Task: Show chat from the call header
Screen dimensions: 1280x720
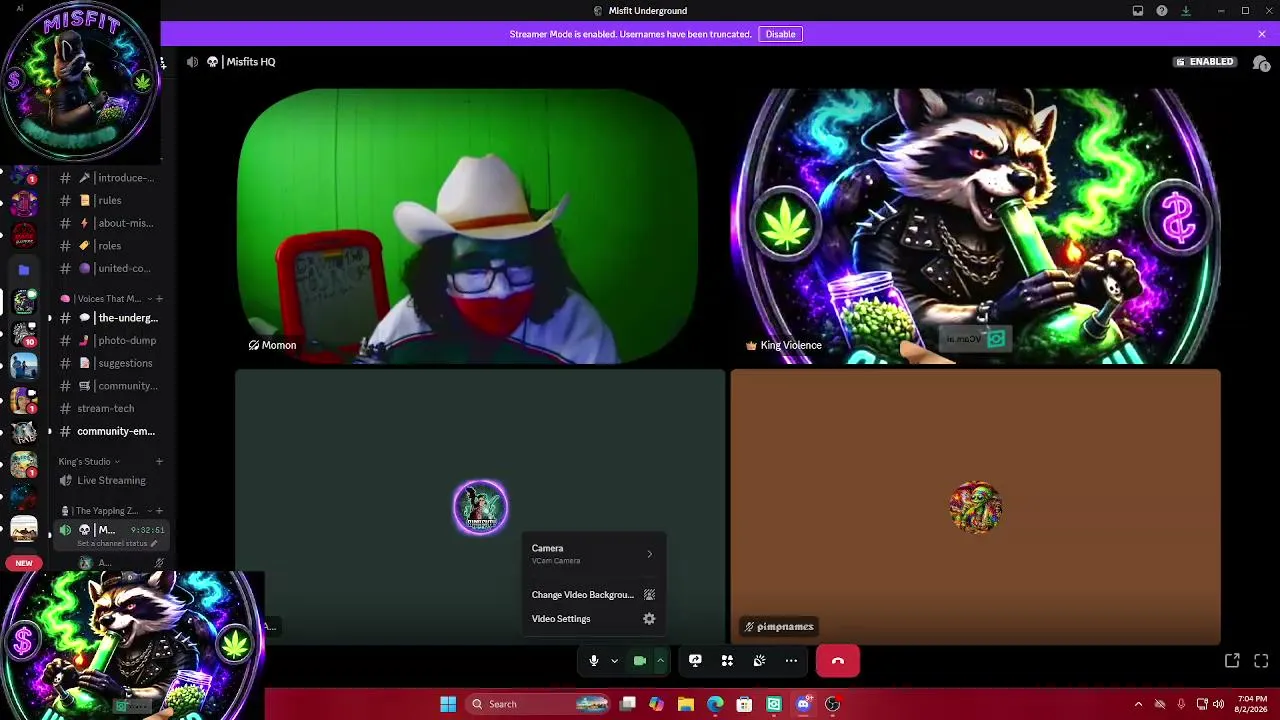Action: [x=1261, y=62]
